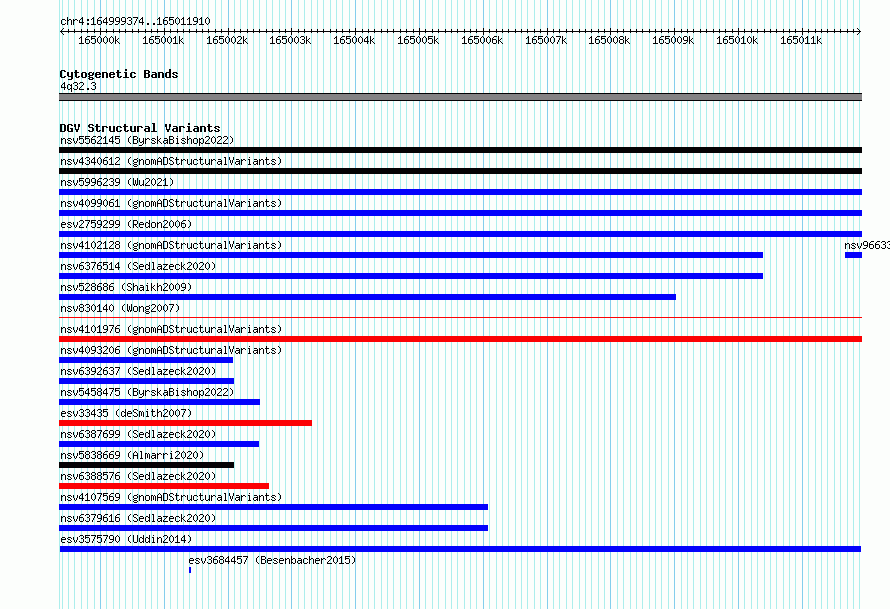Click the 165009k ruler tick label
This screenshot has height=609, width=890.
click(x=673, y=40)
